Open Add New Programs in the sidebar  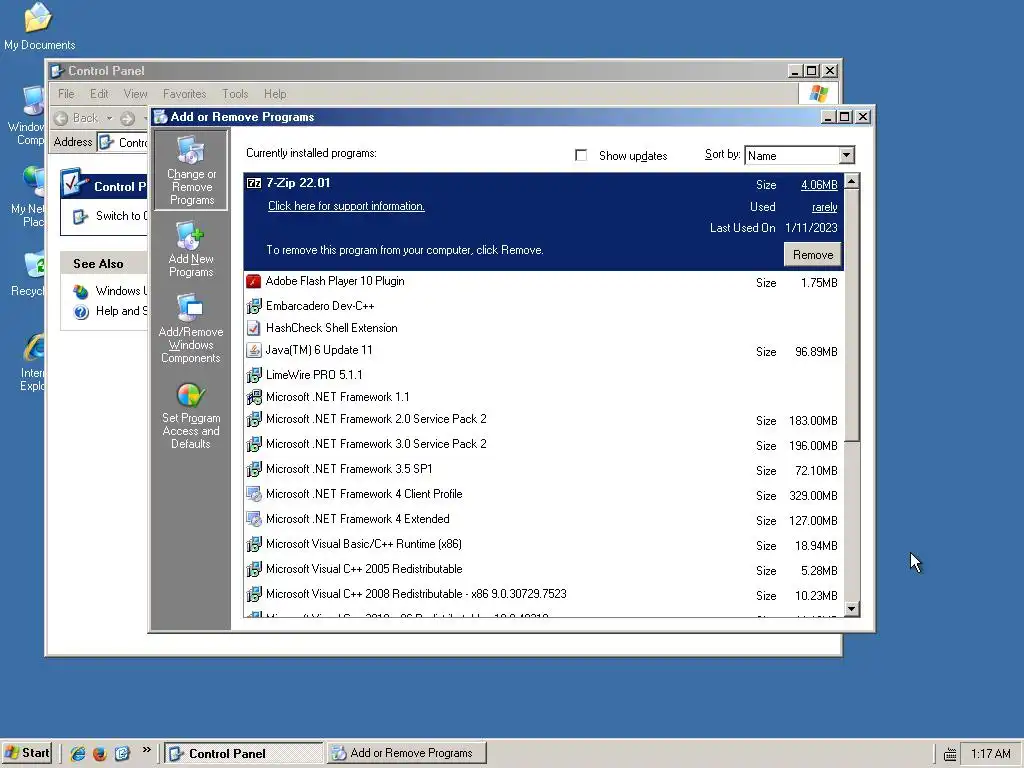click(x=191, y=249)
